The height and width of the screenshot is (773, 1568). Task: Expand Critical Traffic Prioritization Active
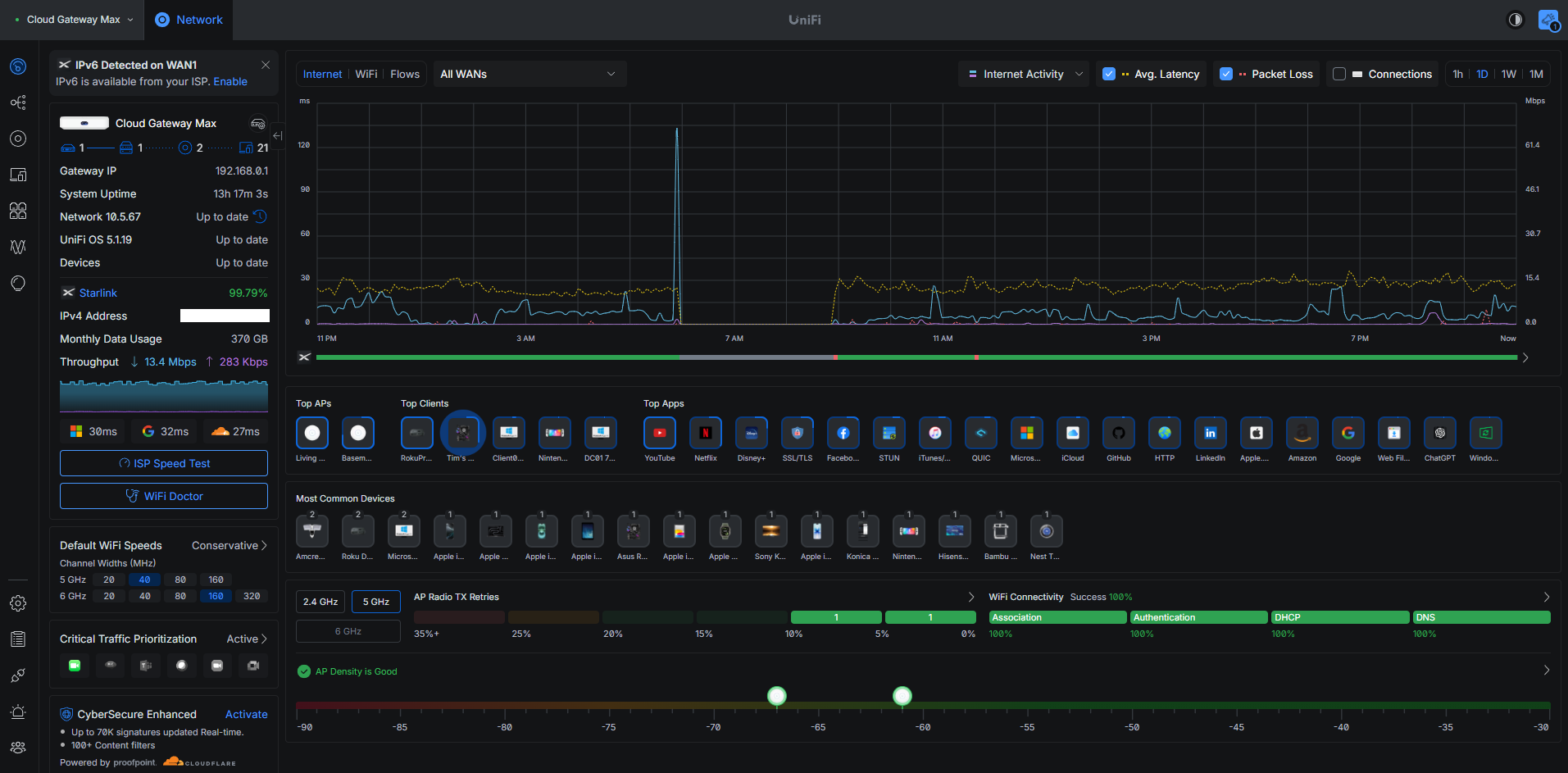(x=247, y=639)
